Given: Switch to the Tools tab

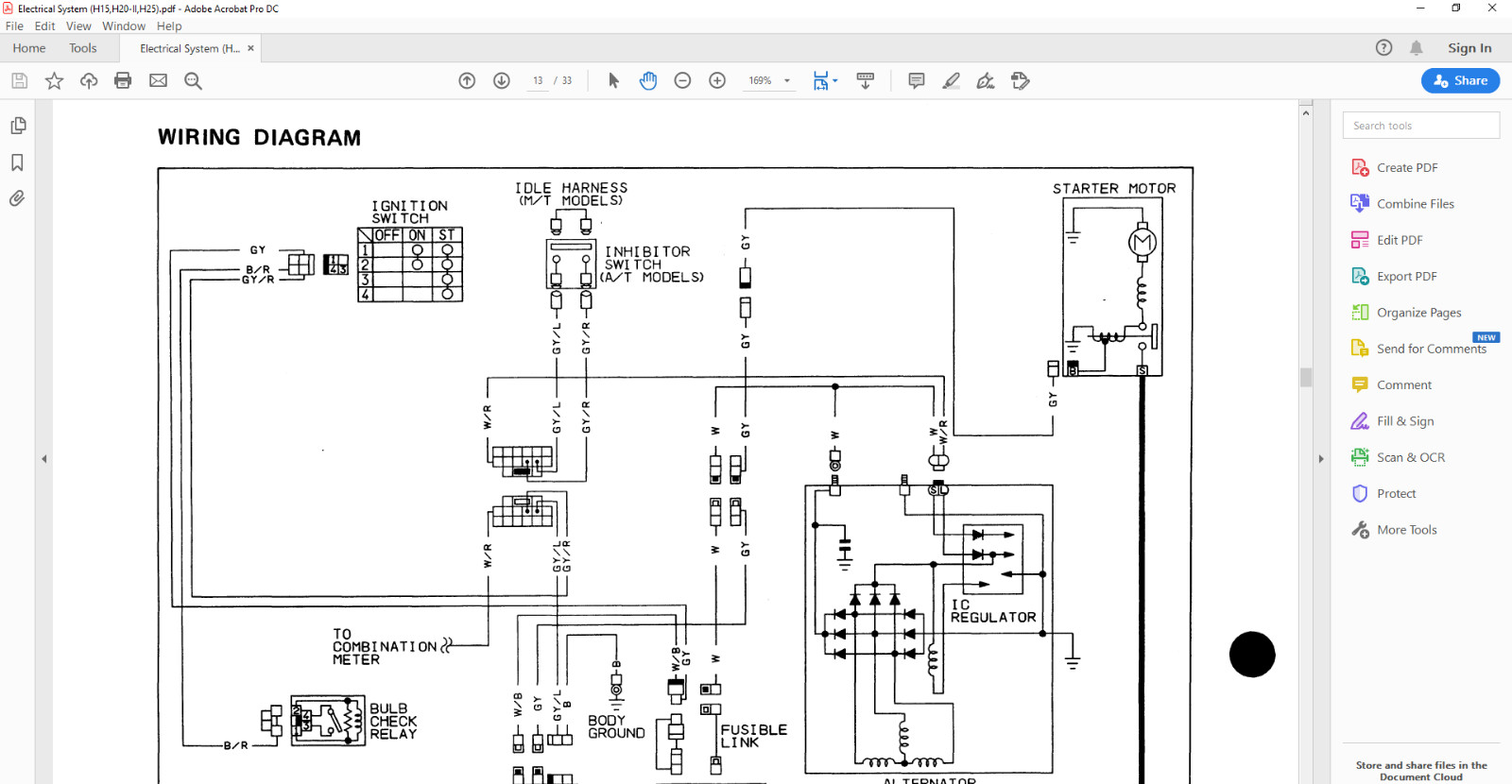Looking at the screenshot, I should point(83,48).
